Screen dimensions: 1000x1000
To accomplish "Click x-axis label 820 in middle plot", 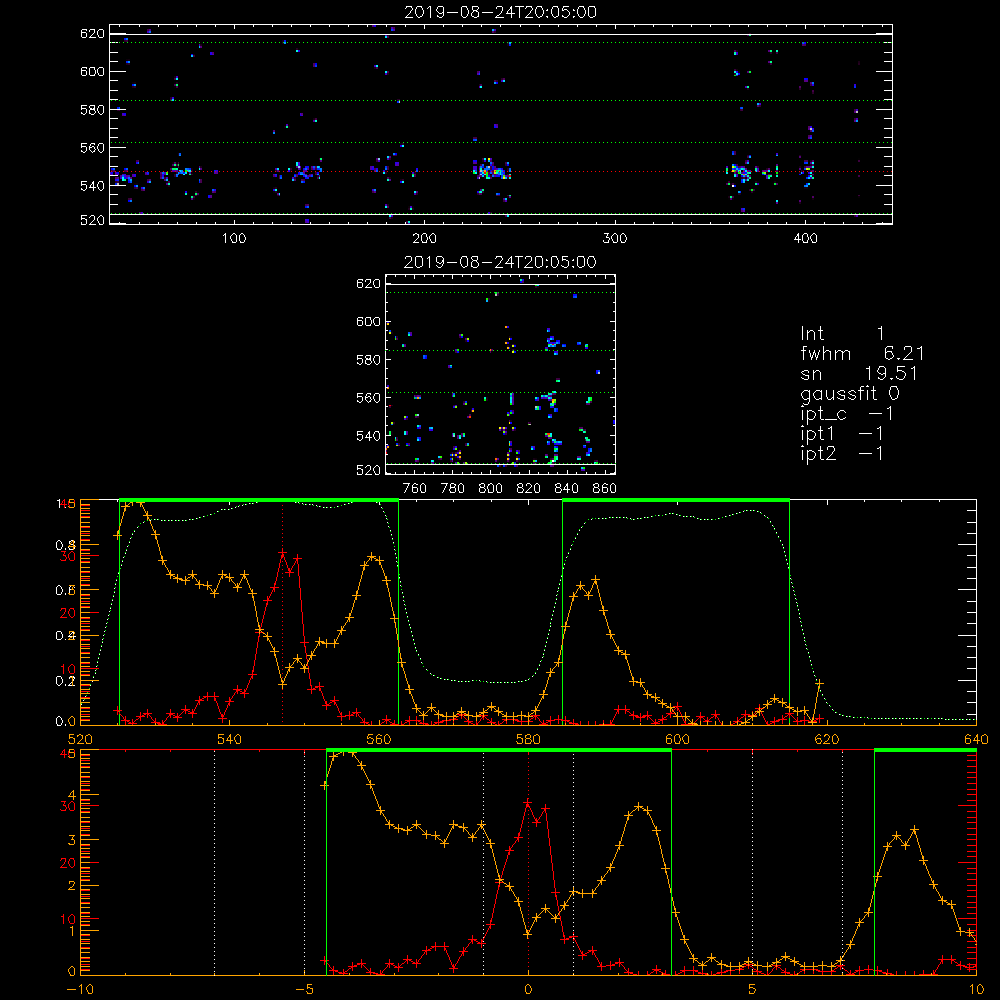I will (529, 489).
